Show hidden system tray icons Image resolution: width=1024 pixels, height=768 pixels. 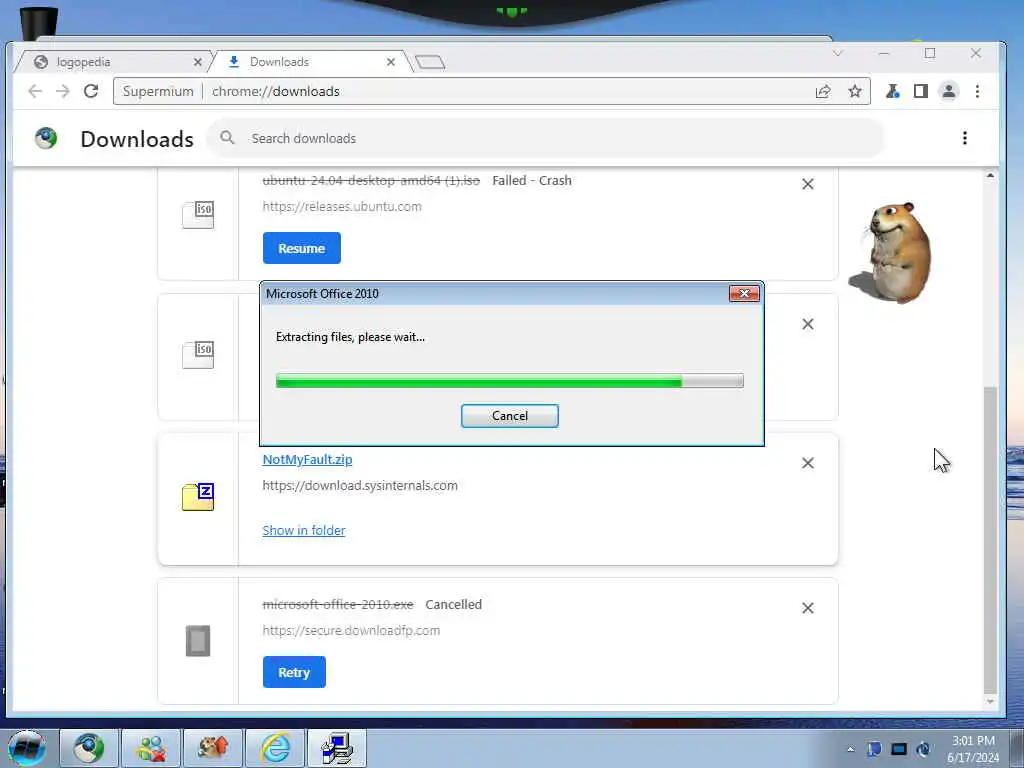click(x=850, y=750)
